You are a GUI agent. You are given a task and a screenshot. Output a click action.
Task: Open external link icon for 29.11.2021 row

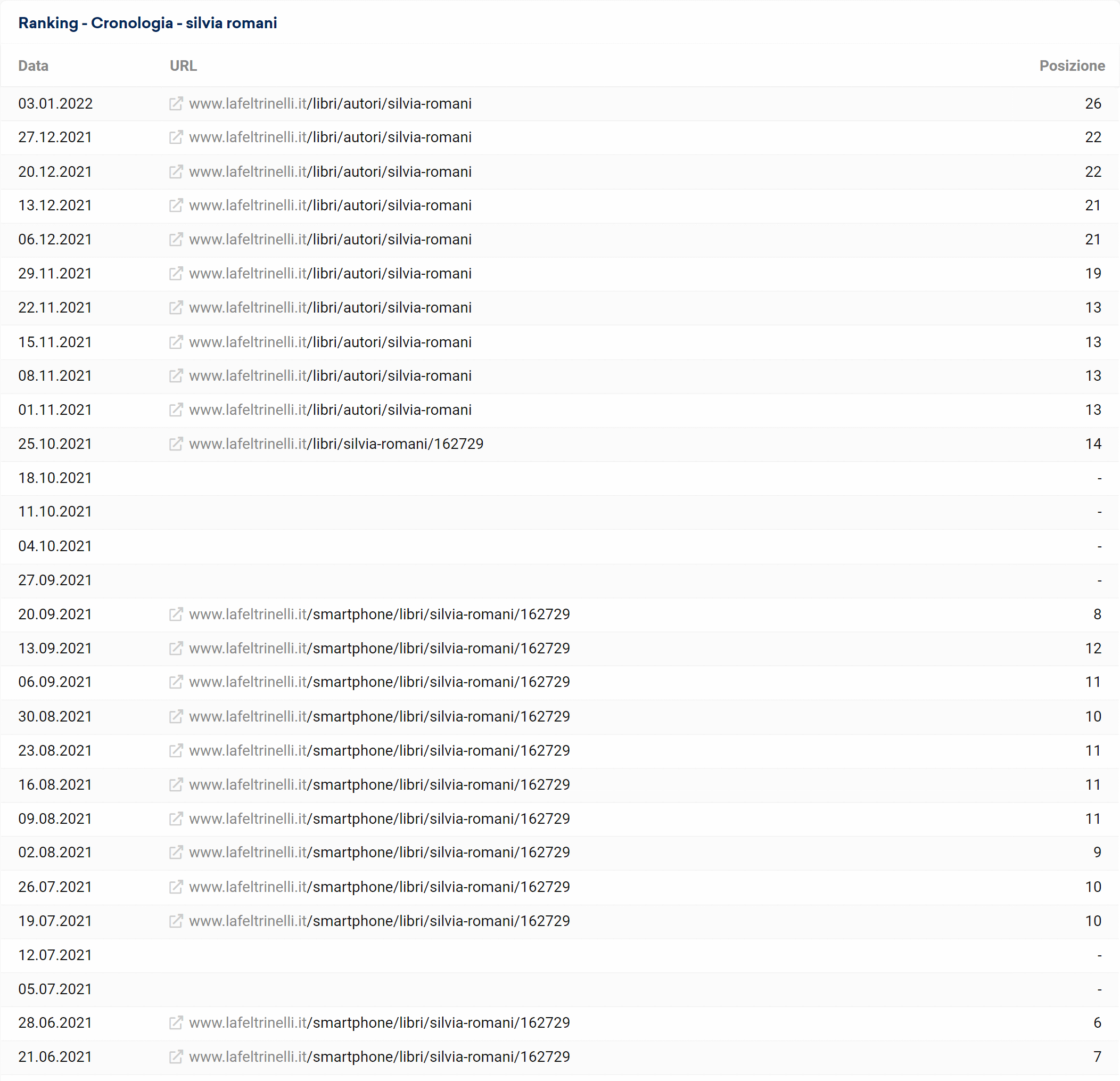tap(176, 273)
